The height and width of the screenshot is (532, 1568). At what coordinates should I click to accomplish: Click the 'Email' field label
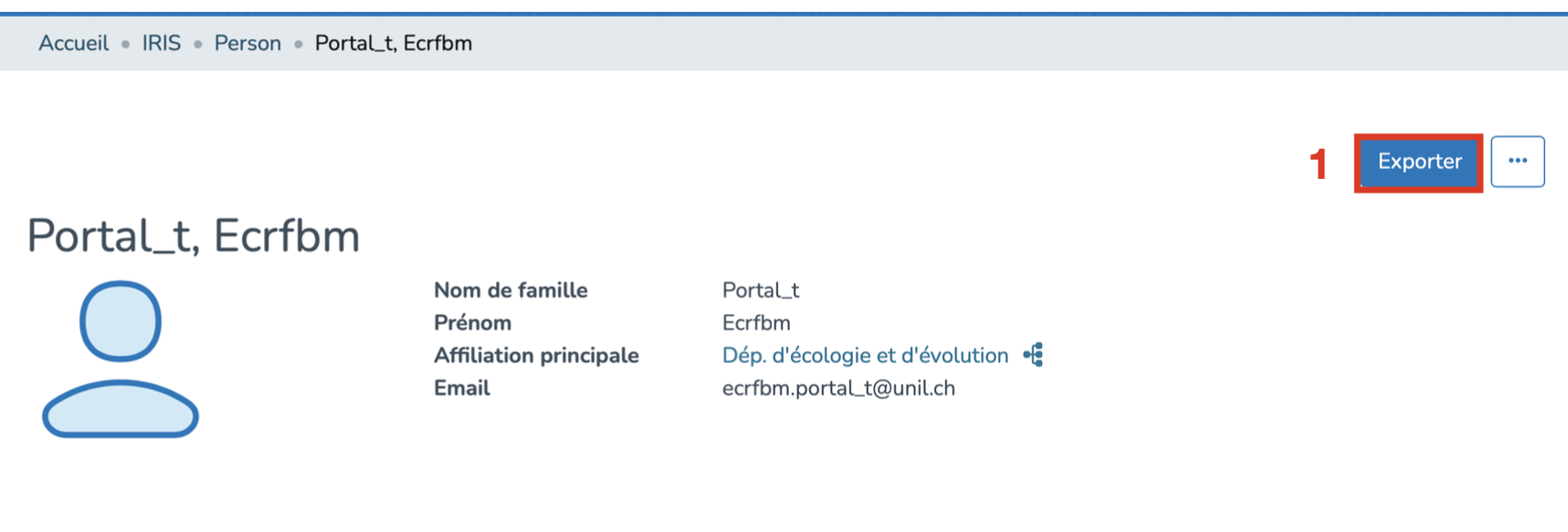coord(462,389)
